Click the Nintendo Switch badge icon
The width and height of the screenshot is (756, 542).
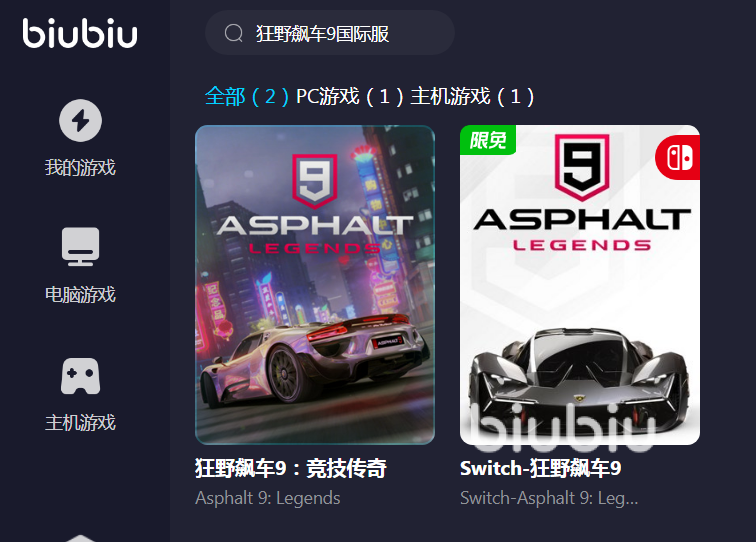pyautogui.click(x=678, y=158)
